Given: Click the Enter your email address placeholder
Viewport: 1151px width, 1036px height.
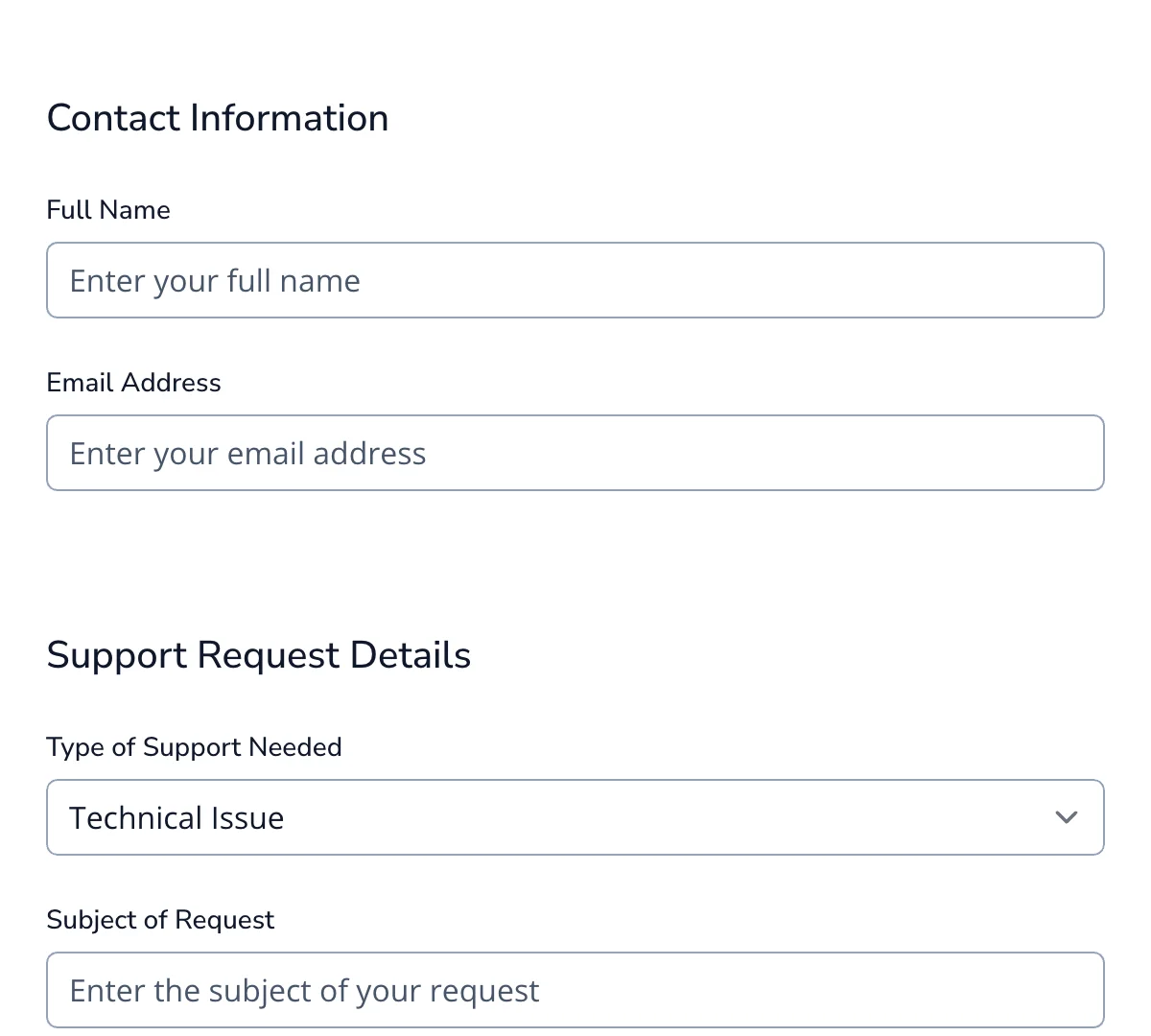Looking at the screenshot, I should click(x=247, y=453).
